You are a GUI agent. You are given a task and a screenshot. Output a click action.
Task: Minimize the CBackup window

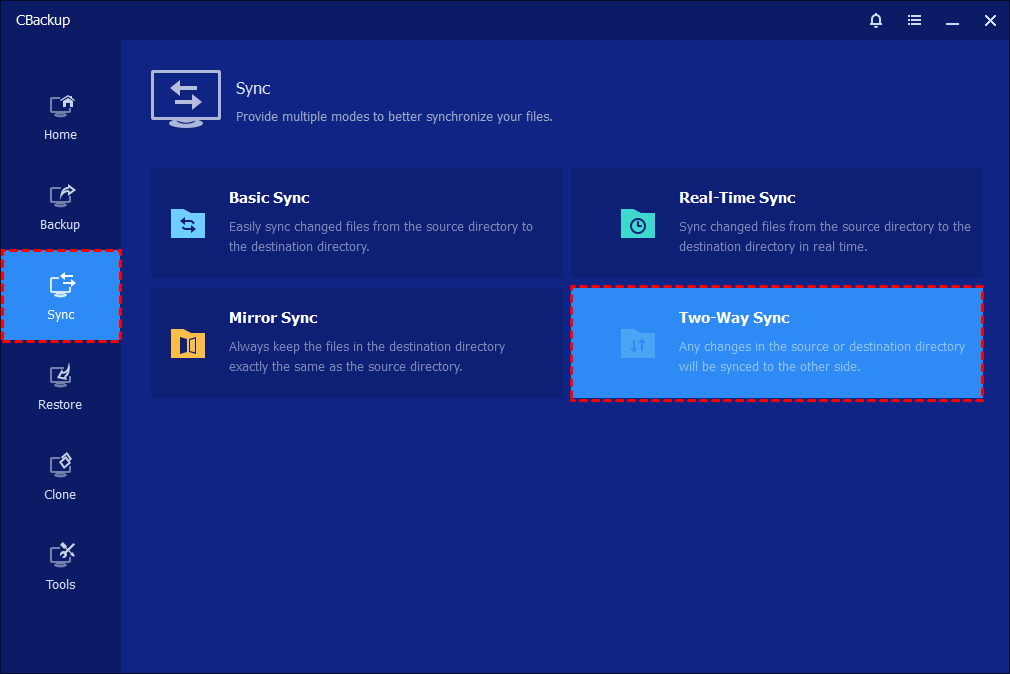coord(952,20)
